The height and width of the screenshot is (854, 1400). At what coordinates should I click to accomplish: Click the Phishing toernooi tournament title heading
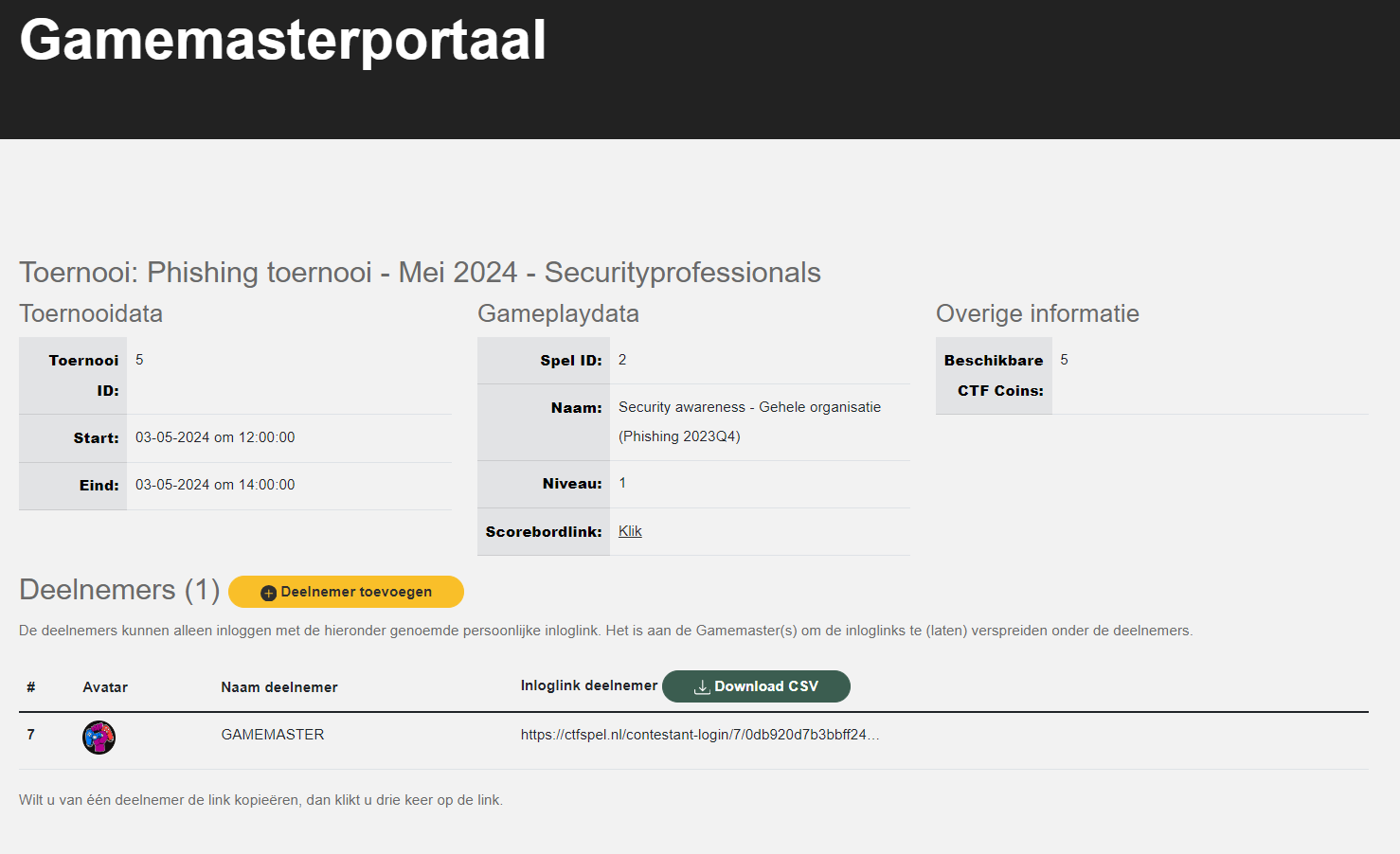click(420, 273)
